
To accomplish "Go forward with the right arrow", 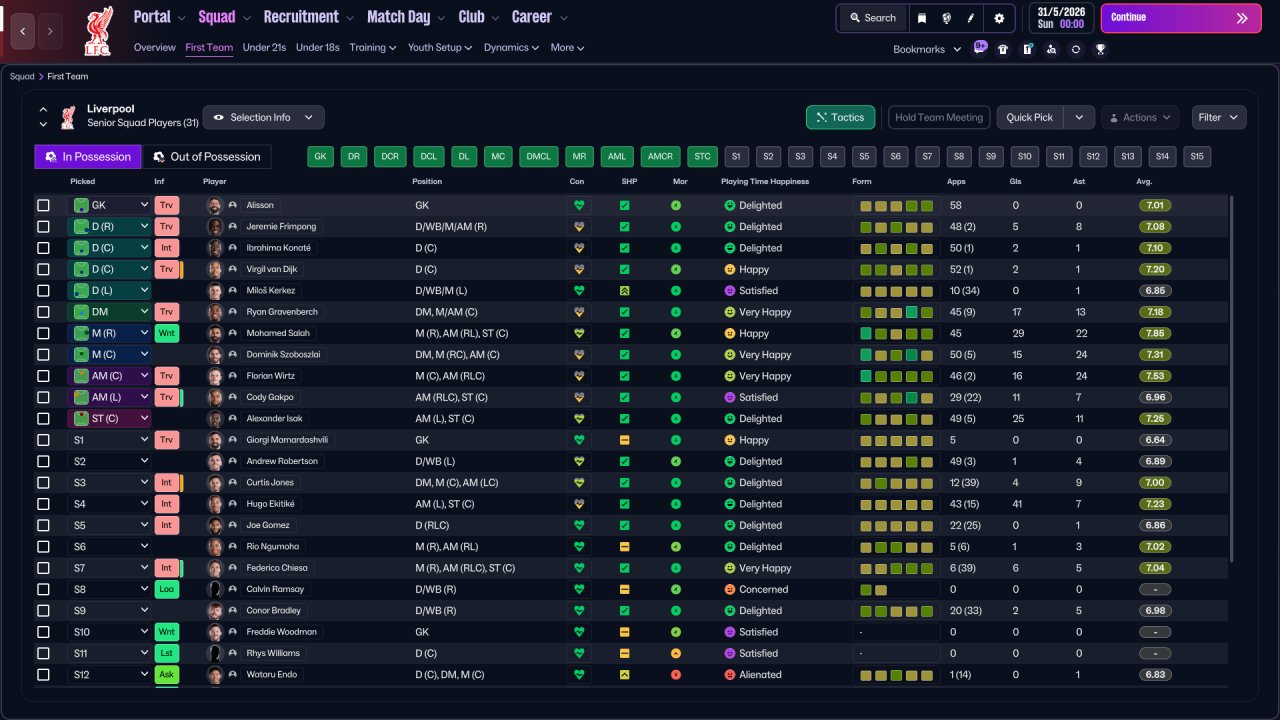I will [x=51, y=31].
